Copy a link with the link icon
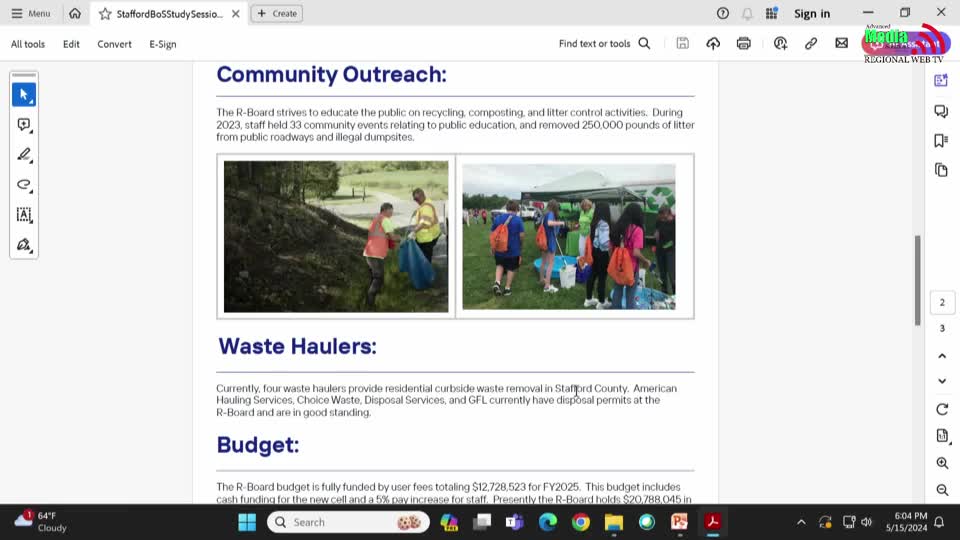 click(811, 43)
